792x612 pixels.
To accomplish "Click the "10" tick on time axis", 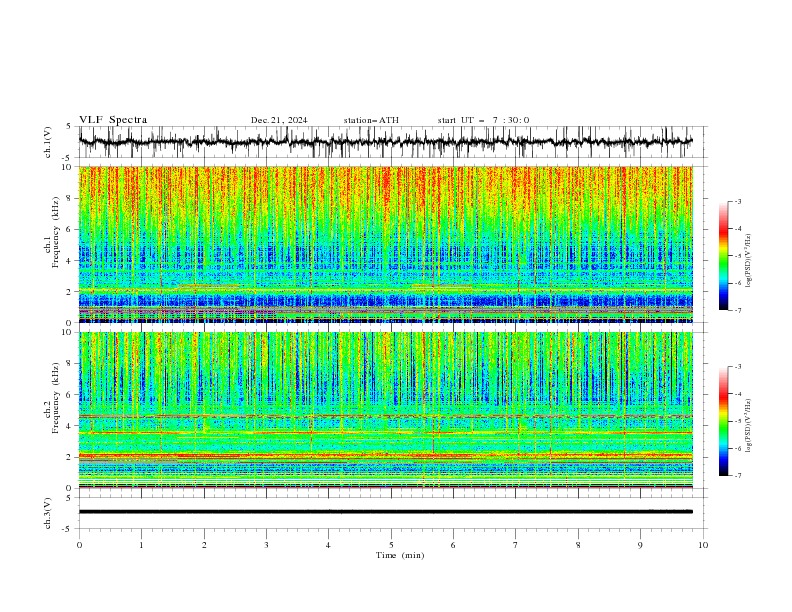I will (703, 545).
